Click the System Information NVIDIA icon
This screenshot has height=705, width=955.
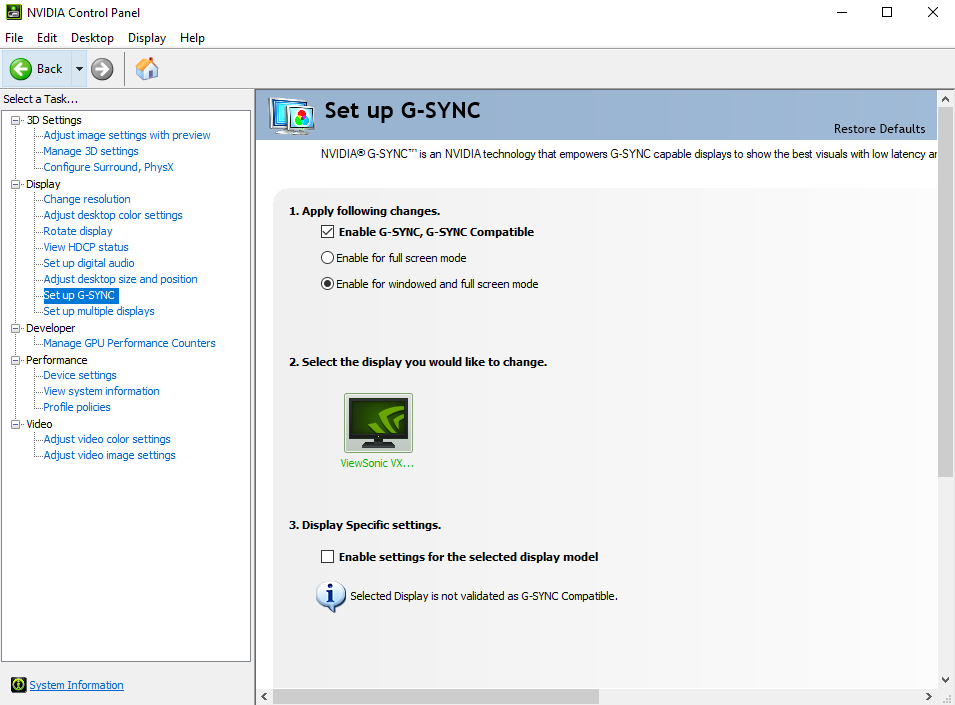point(19,685)
